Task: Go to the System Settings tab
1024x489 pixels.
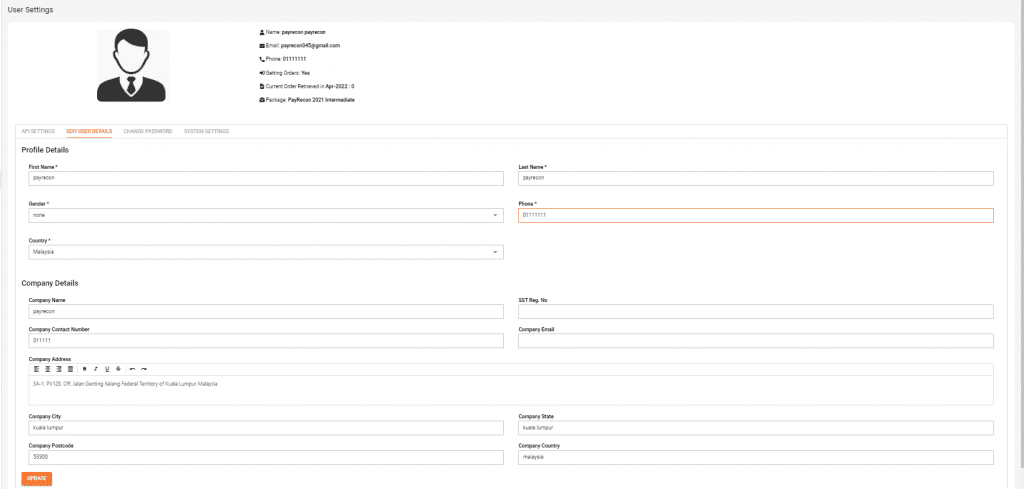Action: (x=206, y=131)
